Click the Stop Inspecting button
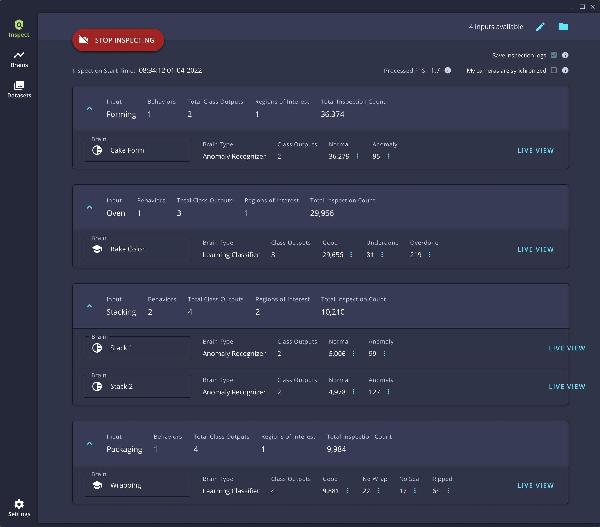Viewport: 600px width, 527px height. pyautogui.click(x=118, y=40)
